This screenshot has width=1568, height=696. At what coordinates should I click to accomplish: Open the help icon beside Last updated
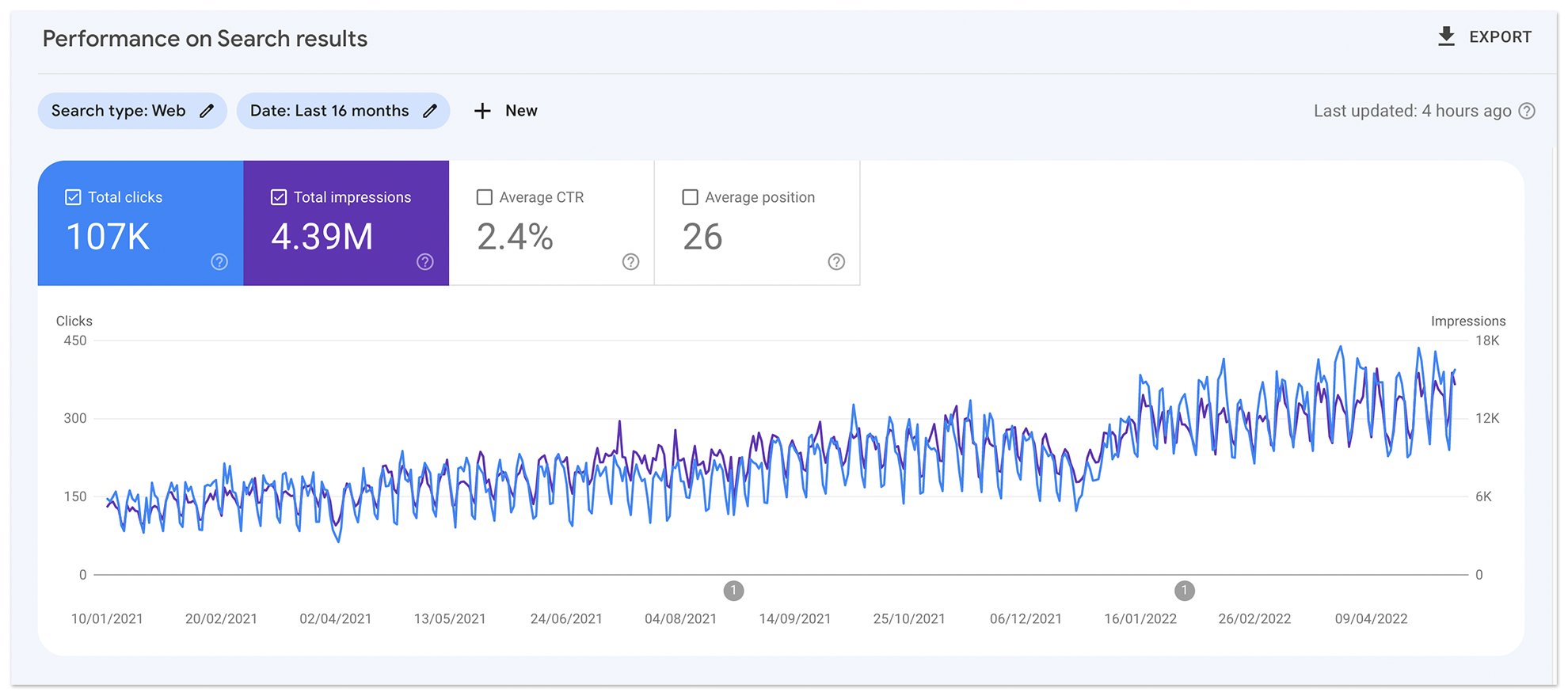[1527, 111]
